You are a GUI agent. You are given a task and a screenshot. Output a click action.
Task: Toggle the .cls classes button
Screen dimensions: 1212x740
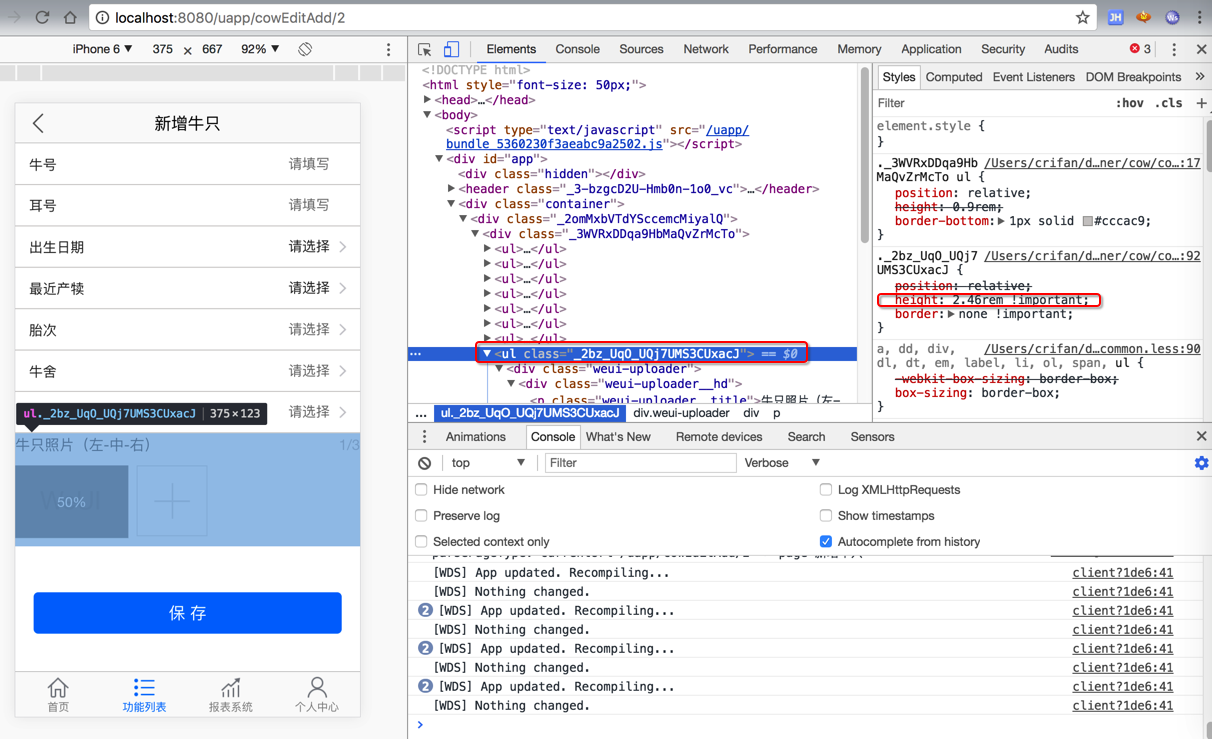tap(1169, 103)
